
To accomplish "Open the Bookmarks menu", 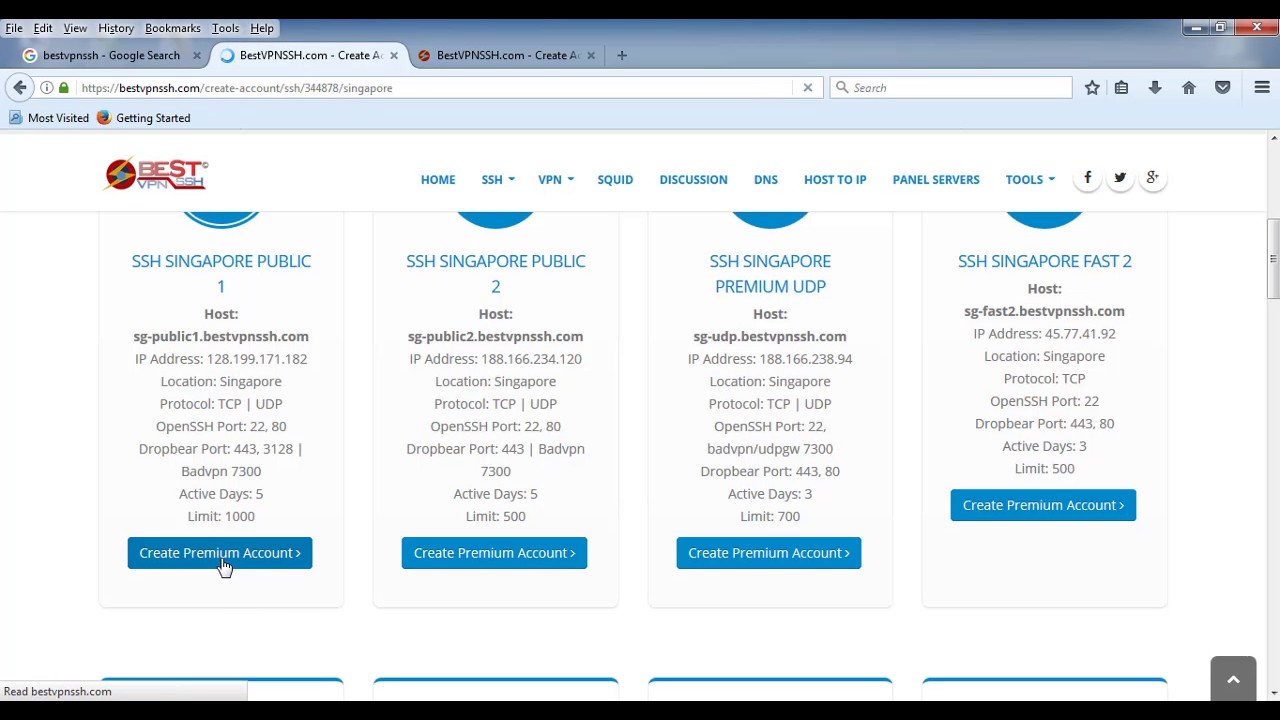I will (x=173, y=28).
